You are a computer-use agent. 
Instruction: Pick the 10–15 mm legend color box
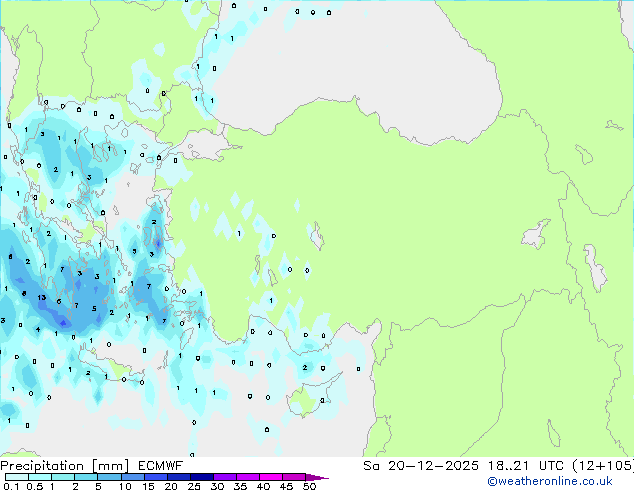(x=132, y=477)
